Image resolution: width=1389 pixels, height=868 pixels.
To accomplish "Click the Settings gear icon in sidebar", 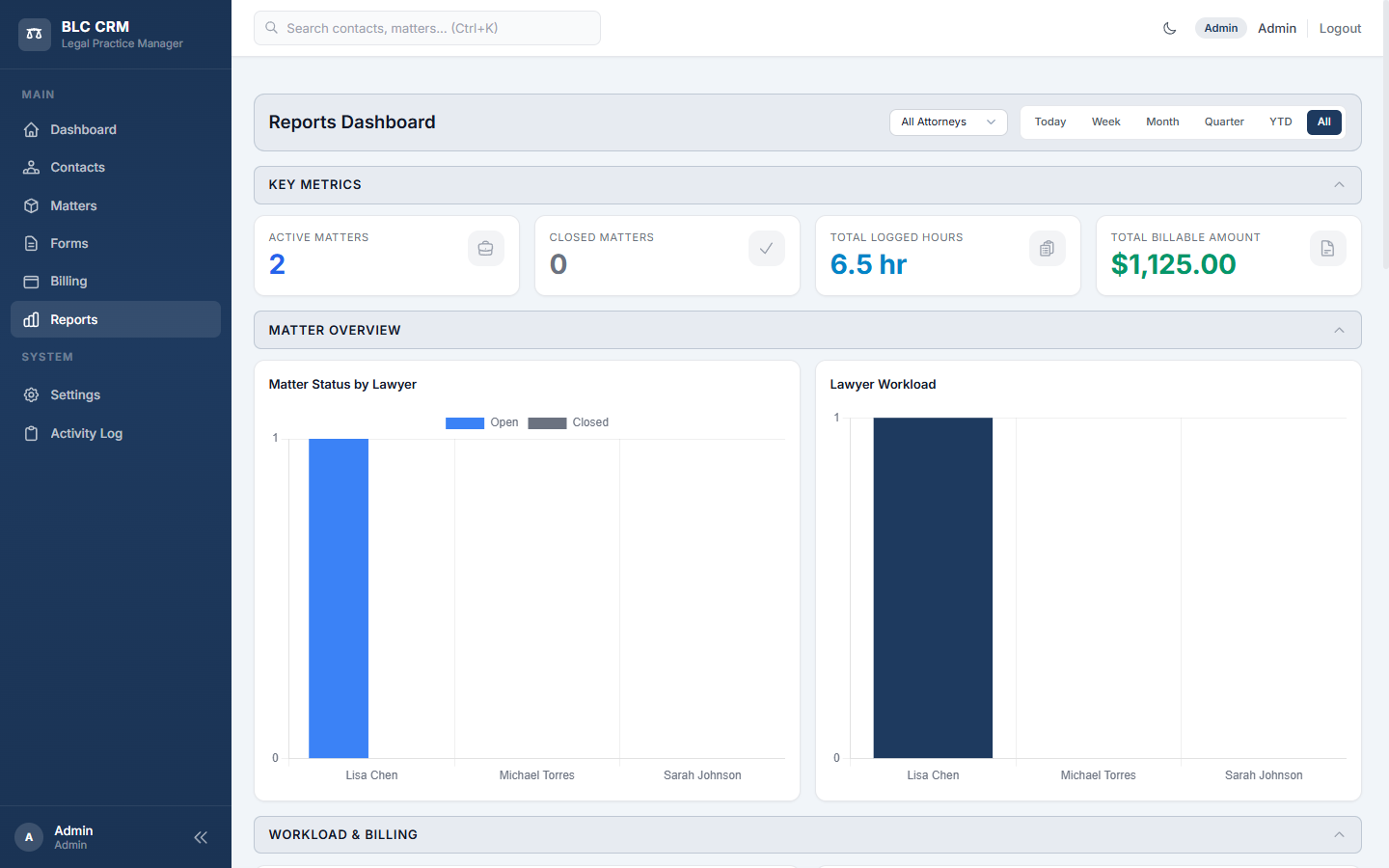I will click(x=31, y=394).
